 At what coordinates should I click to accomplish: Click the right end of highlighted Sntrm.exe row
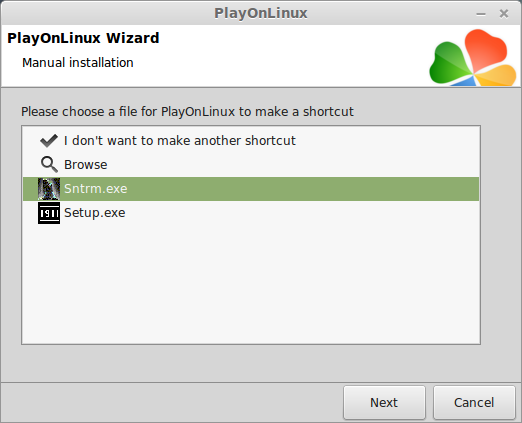(460, 189)
